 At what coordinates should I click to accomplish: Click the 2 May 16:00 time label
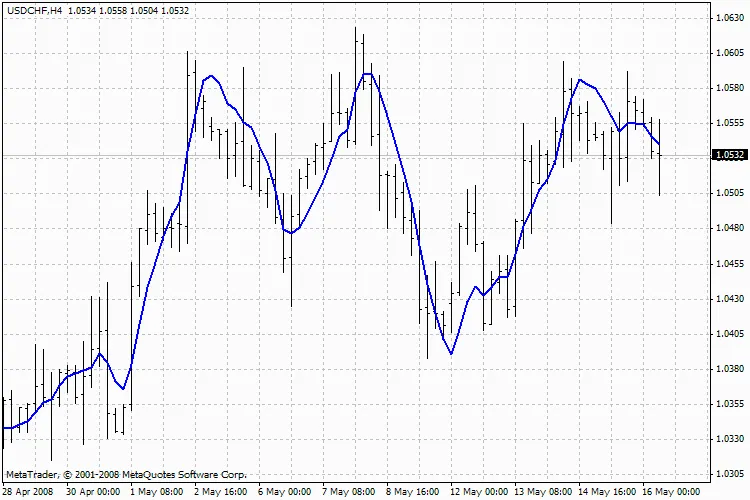221,492
